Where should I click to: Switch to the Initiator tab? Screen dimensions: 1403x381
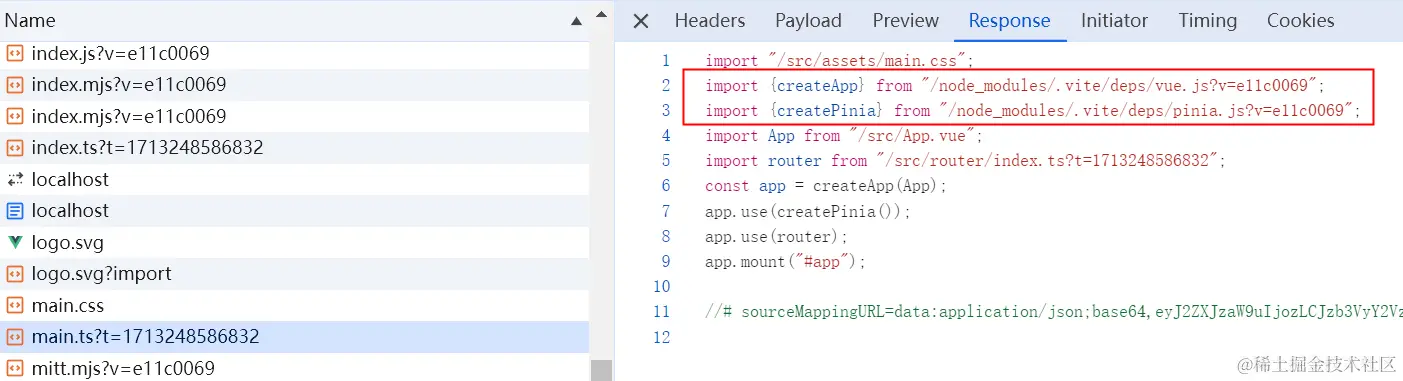pos(1114,21)
